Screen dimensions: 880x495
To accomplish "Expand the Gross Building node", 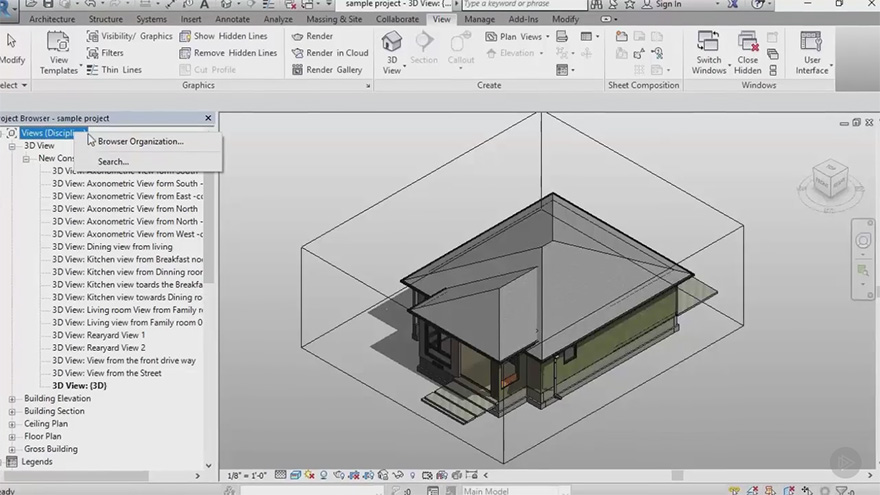I will [x=12, y=450].
